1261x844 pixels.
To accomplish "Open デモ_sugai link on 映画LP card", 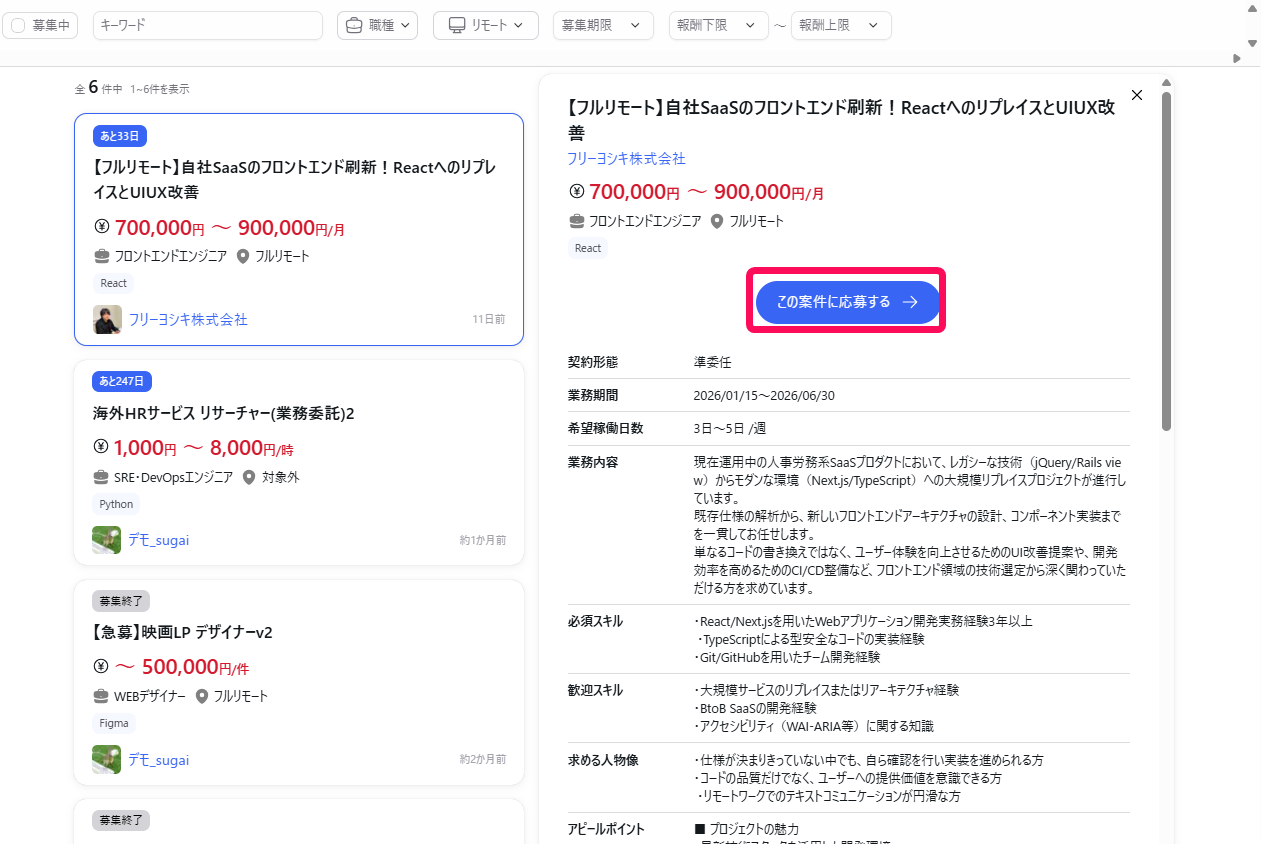I will point(158,760).
